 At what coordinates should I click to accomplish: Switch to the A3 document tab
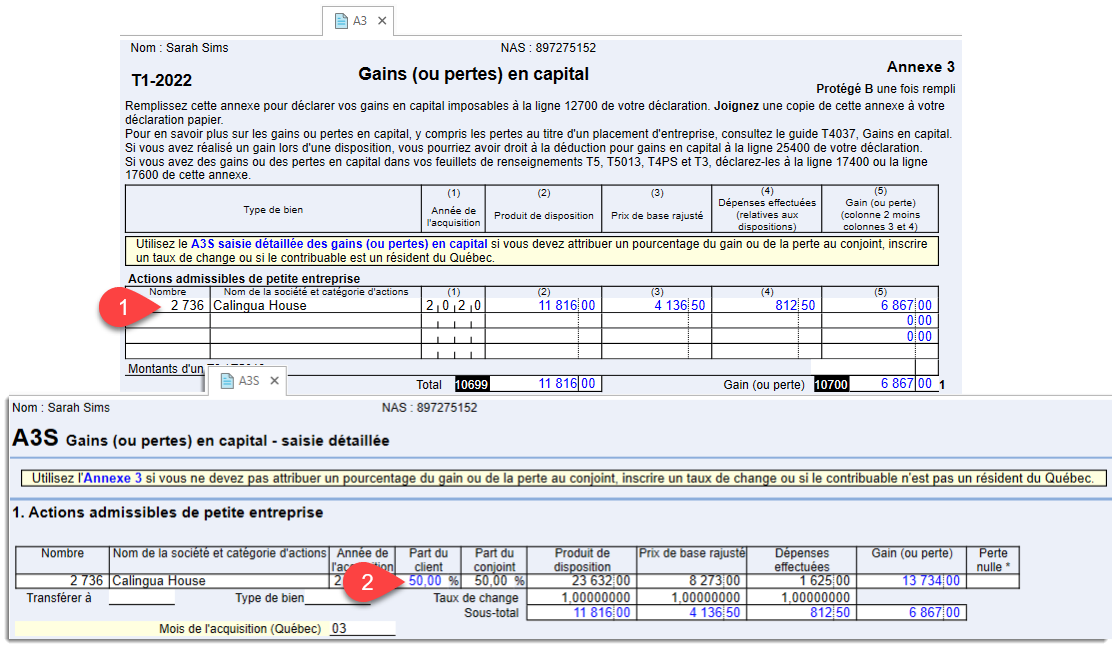358,21
